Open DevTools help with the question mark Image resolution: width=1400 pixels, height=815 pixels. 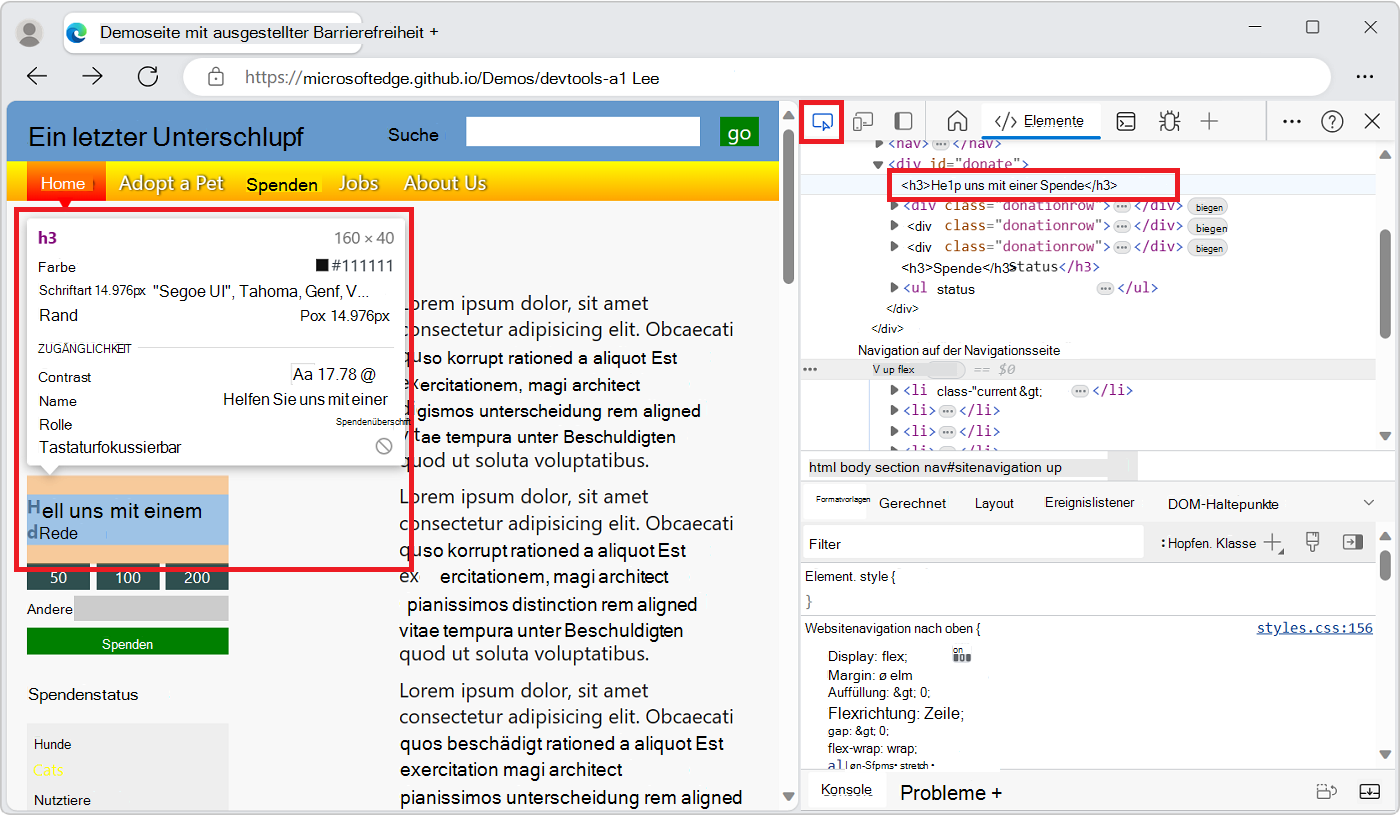pyautogui.click(x=1332, y=120)
